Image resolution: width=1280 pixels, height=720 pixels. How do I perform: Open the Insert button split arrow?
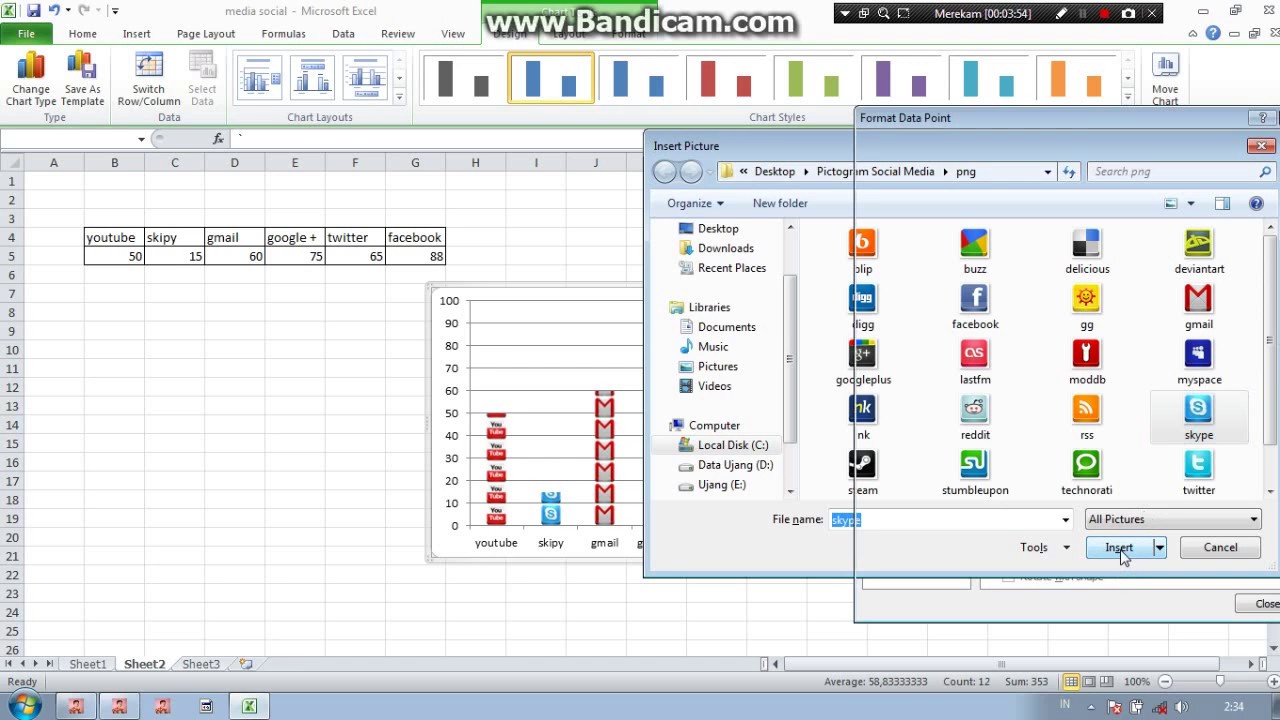point(1159,547)
